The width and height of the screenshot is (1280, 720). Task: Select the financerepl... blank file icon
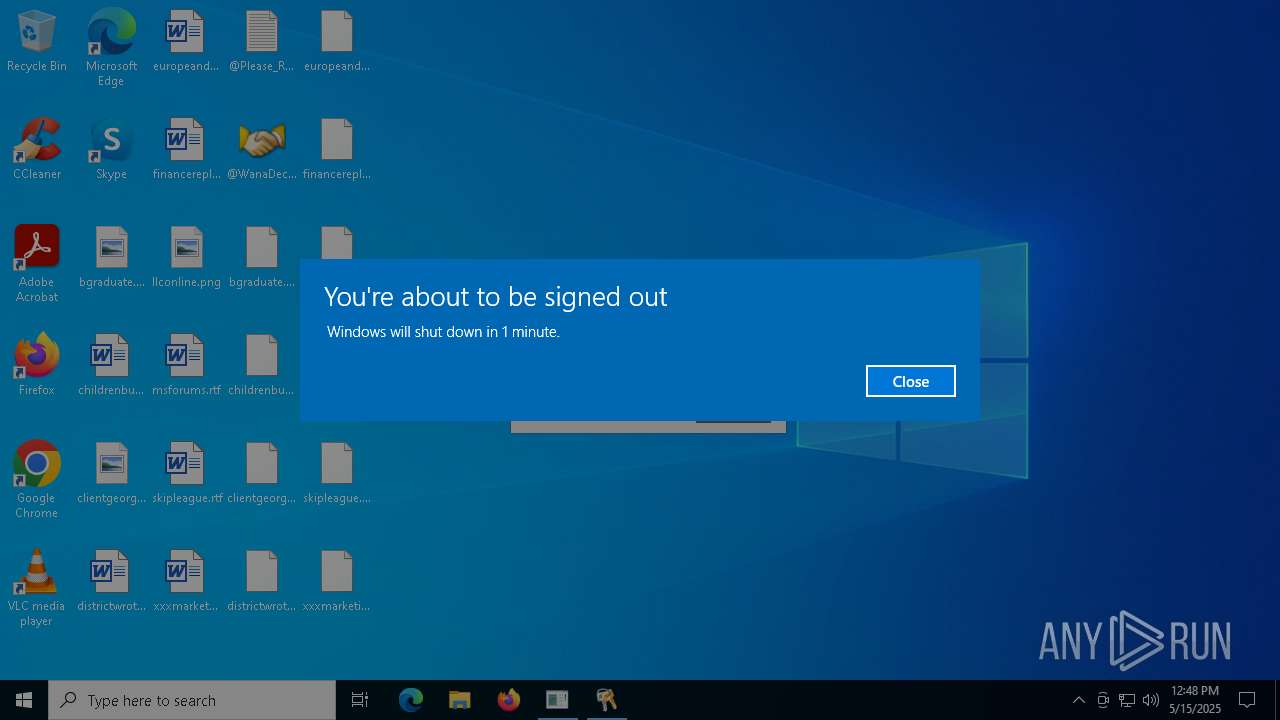click(336, 149)
